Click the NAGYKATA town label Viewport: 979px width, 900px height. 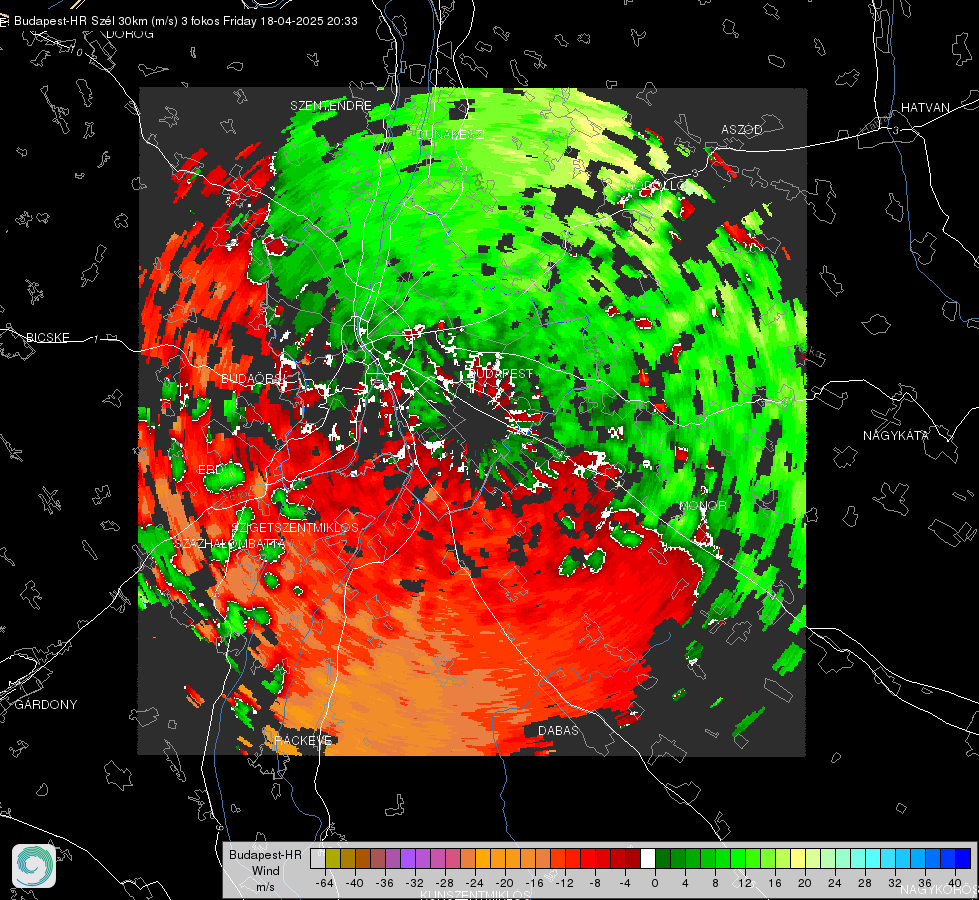point(896,436)
